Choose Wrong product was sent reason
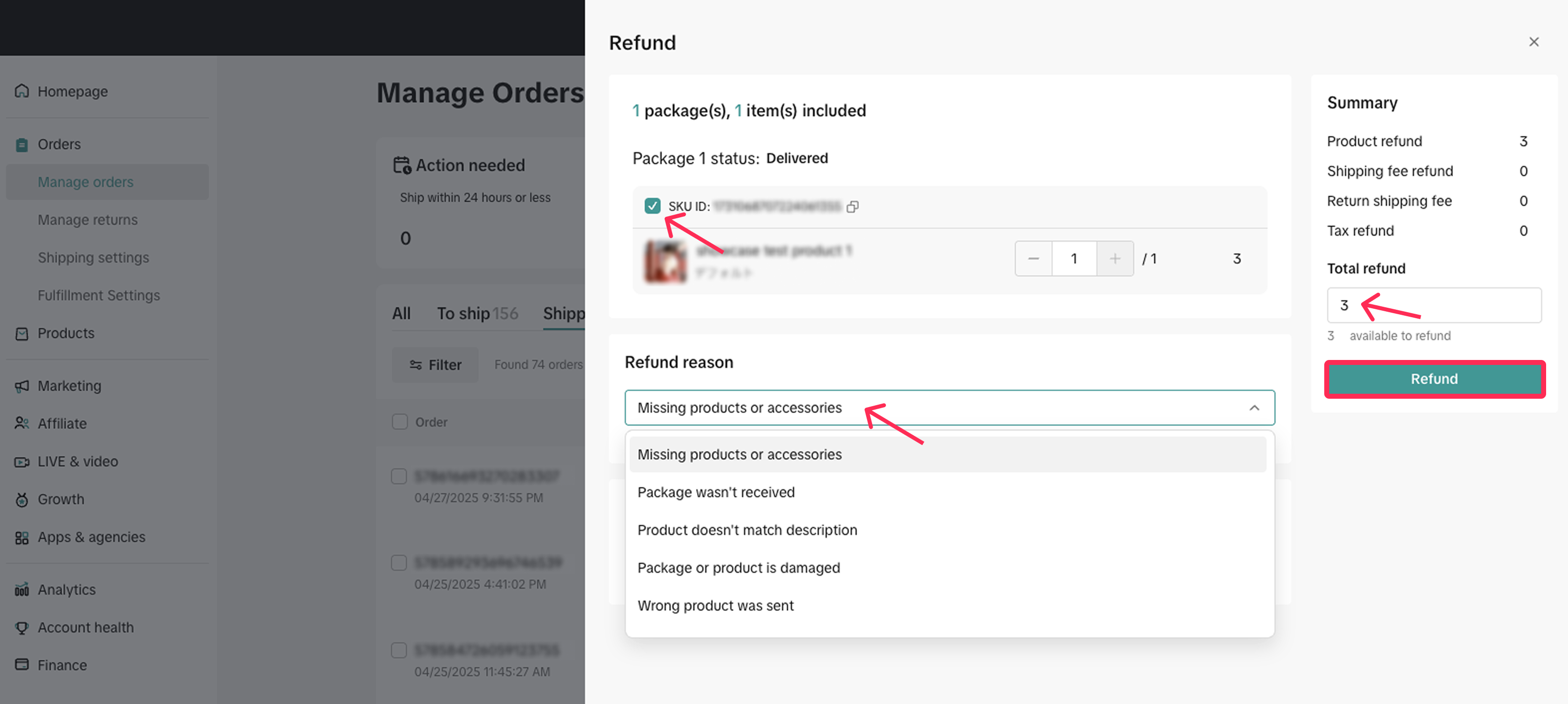This screenshot has width=1568, height=704. [715, 606]
